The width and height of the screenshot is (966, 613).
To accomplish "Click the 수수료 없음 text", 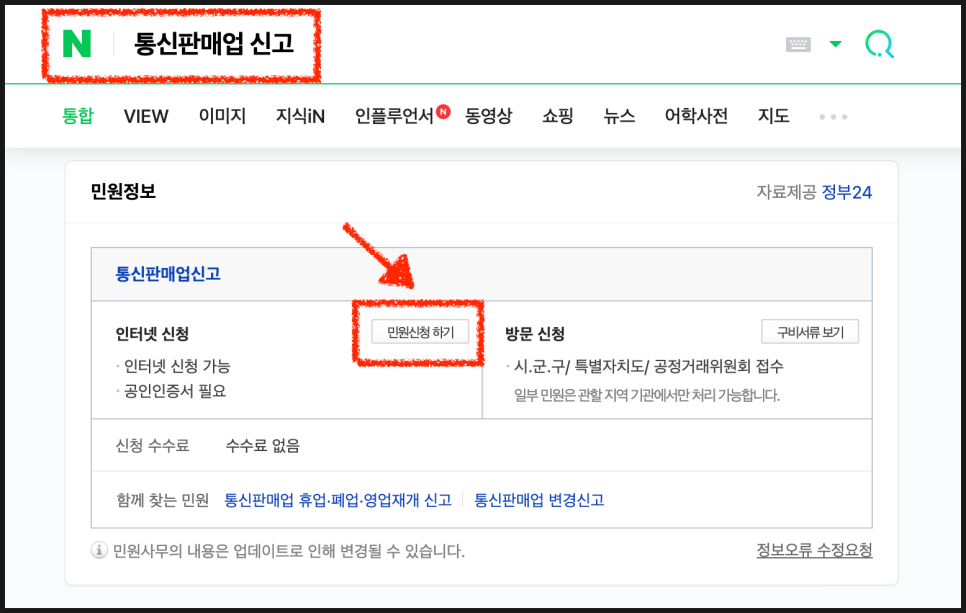I will click(x=262, y=445).
